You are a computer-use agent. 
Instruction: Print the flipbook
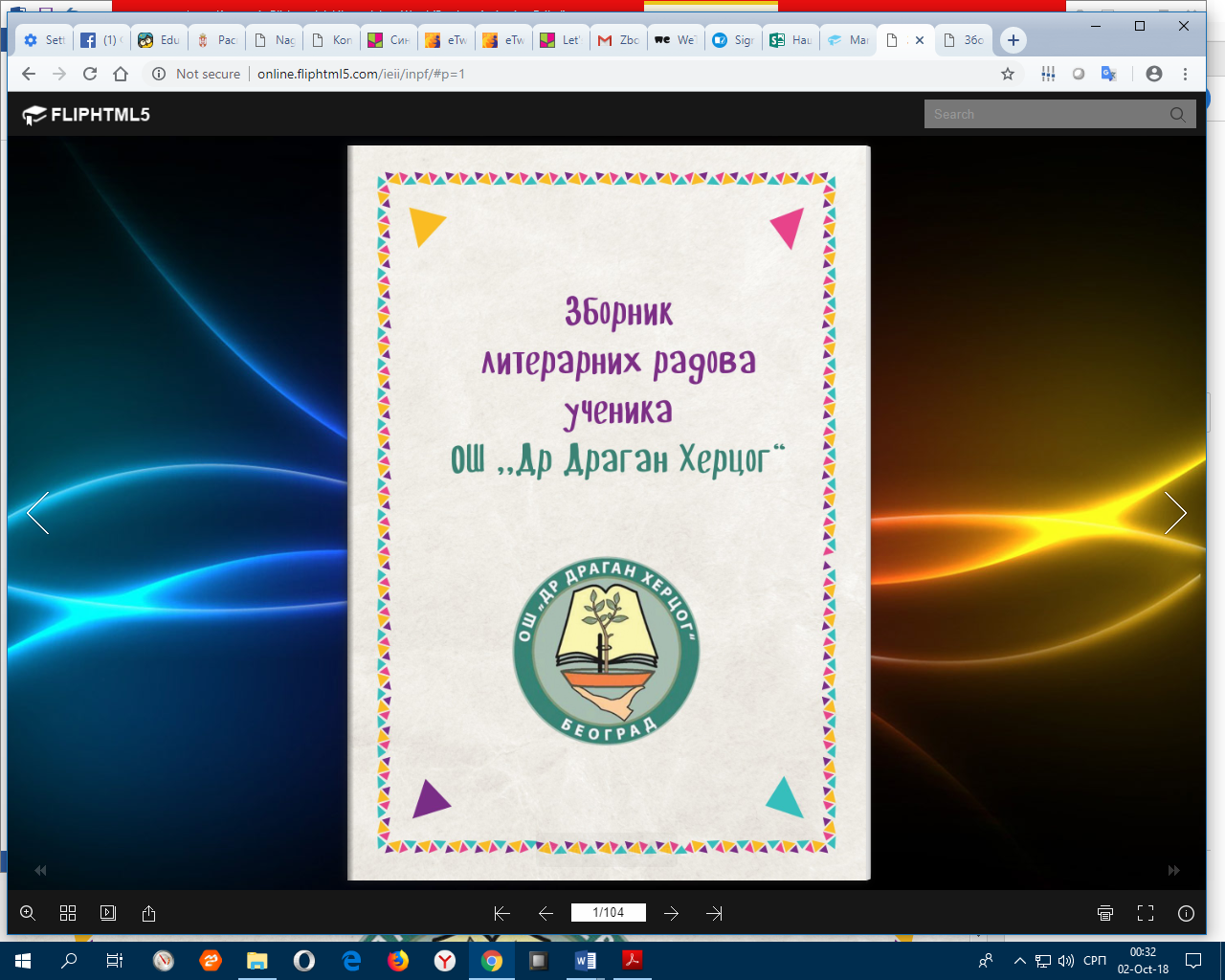point(1105,913)
